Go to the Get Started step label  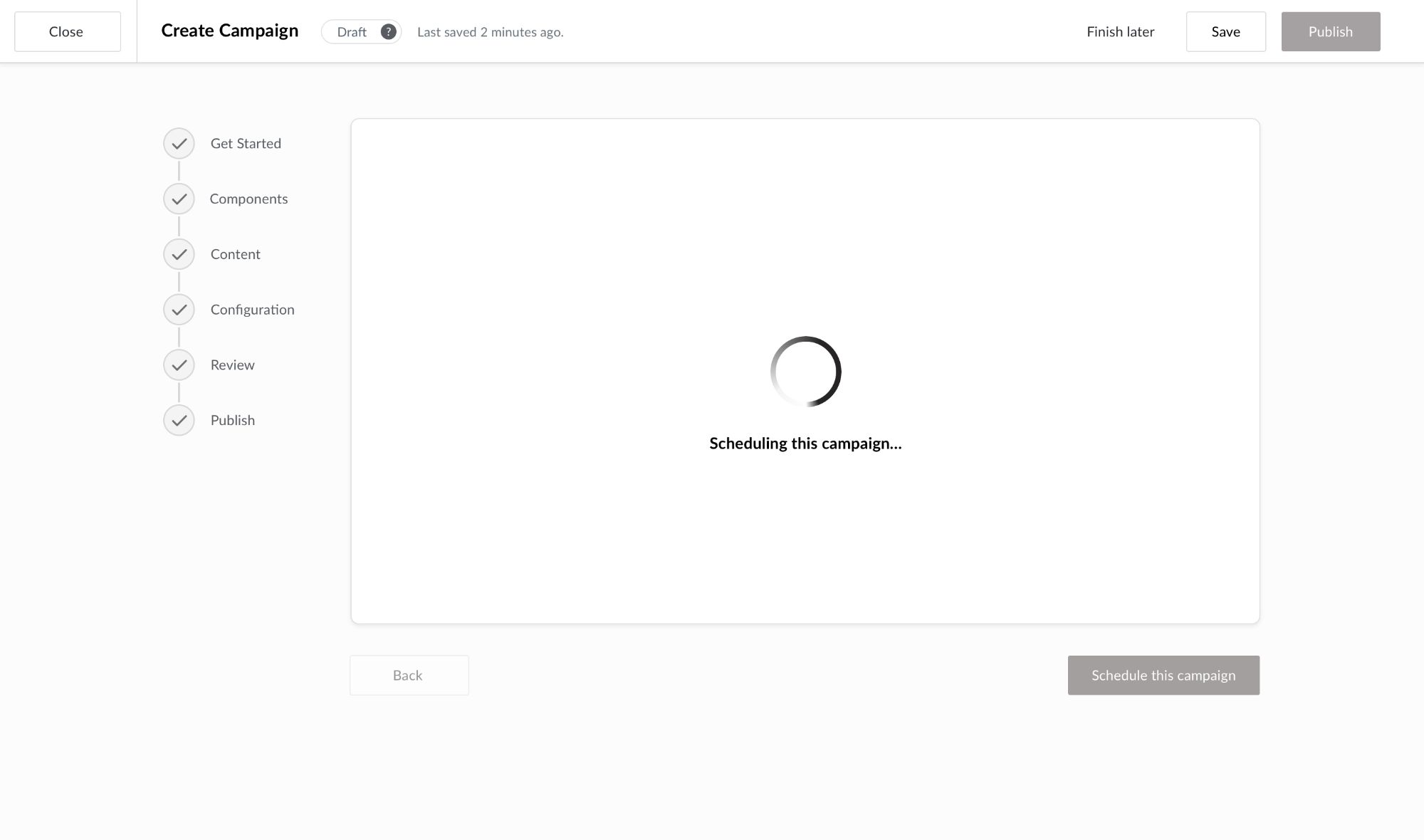246,144
